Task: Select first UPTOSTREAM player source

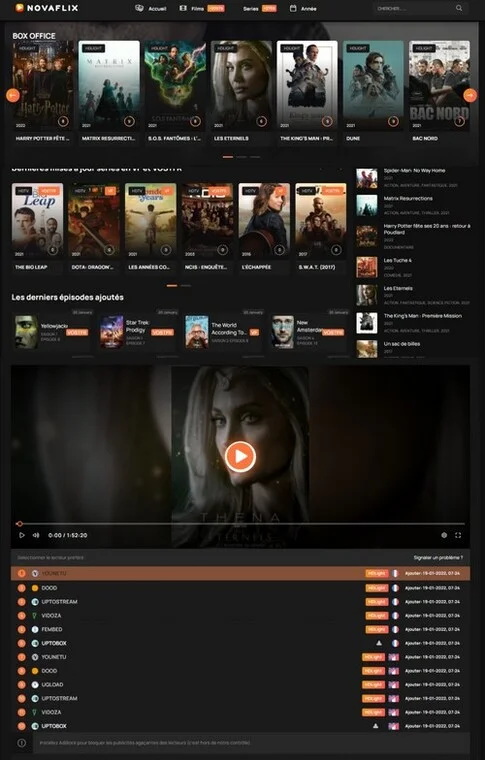Action: (x=240, y=602)
